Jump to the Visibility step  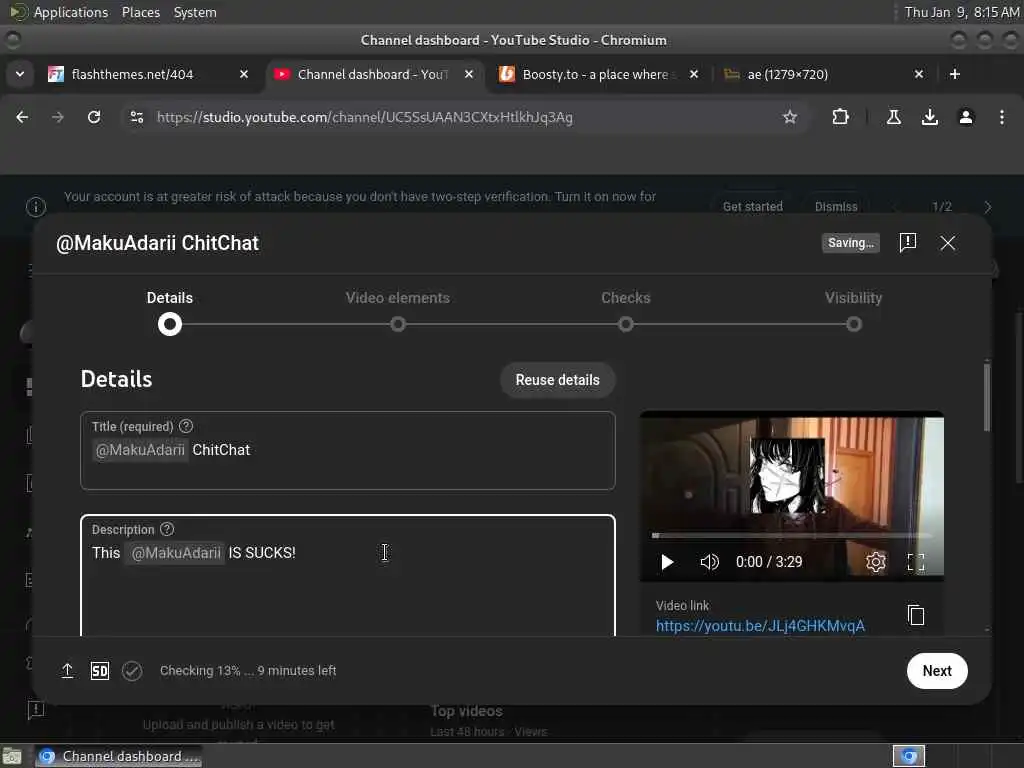(854, 324)
